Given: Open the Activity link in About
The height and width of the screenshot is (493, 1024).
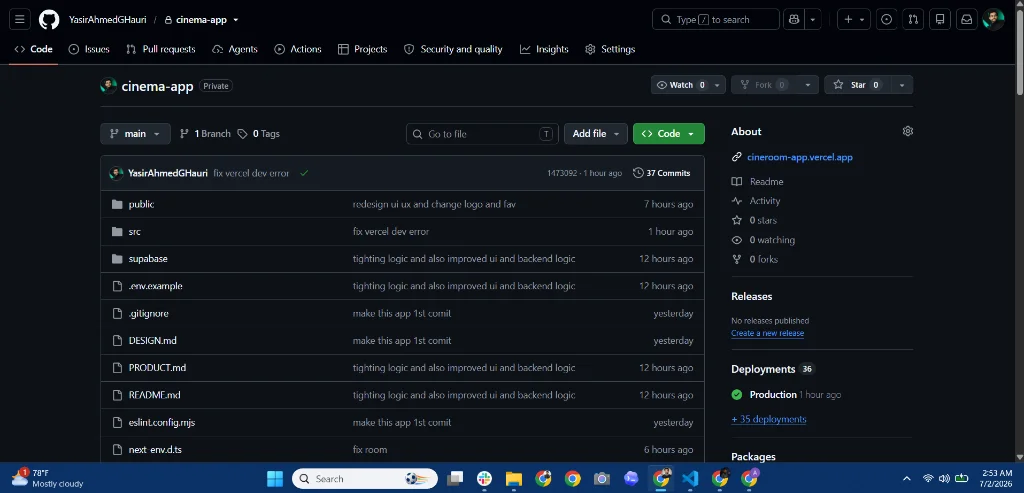Looking at the screenshot, I should pyautogui.click(x=765, y=201).
